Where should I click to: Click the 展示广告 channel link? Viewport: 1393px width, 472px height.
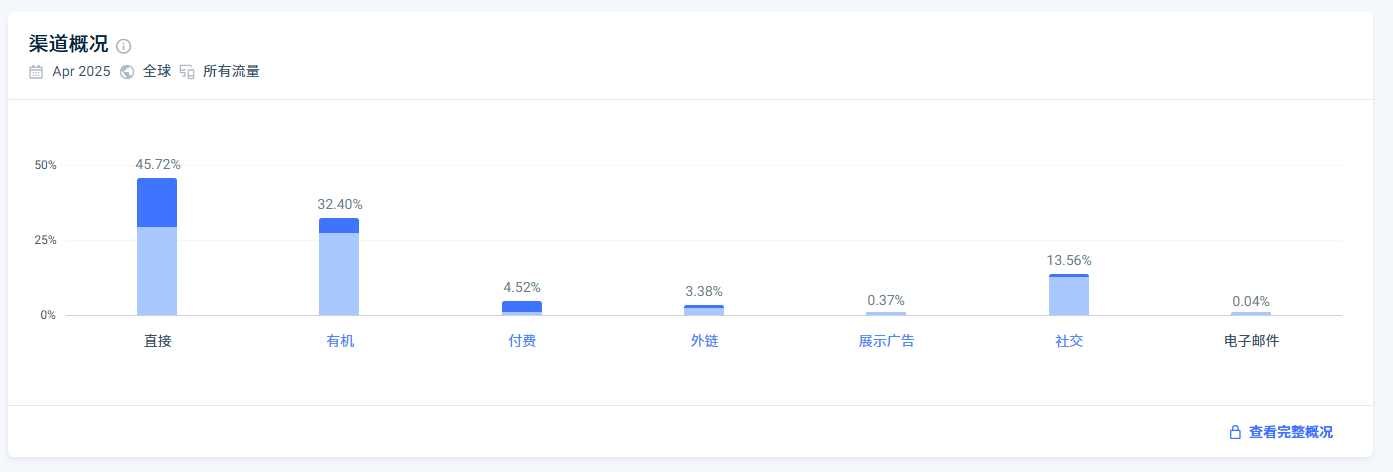(886, 341)
